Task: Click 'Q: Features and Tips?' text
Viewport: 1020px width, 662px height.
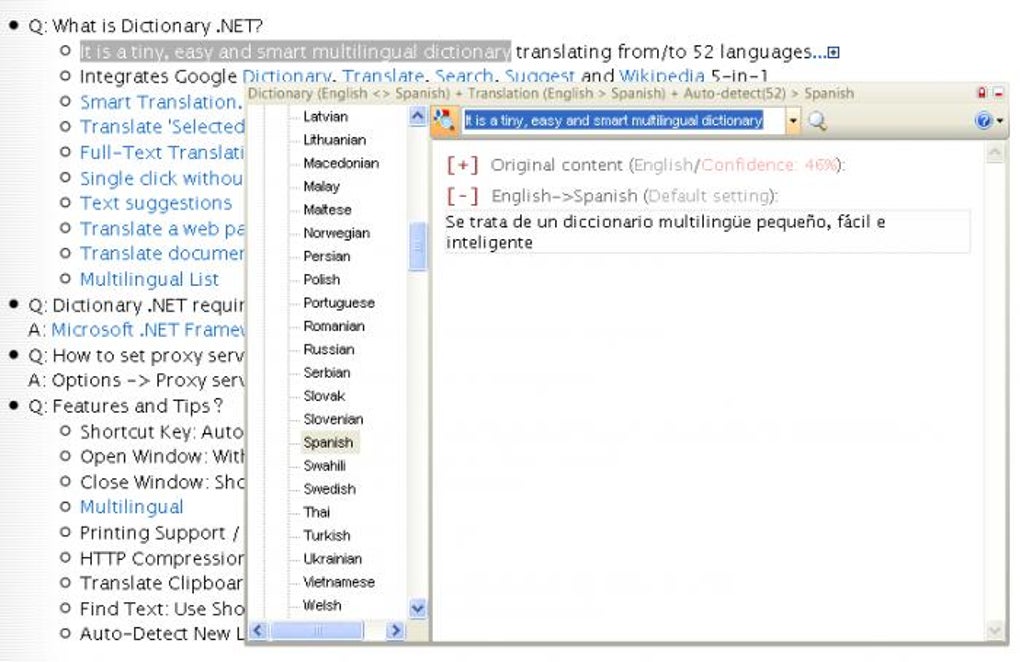Action: point(126,406)
